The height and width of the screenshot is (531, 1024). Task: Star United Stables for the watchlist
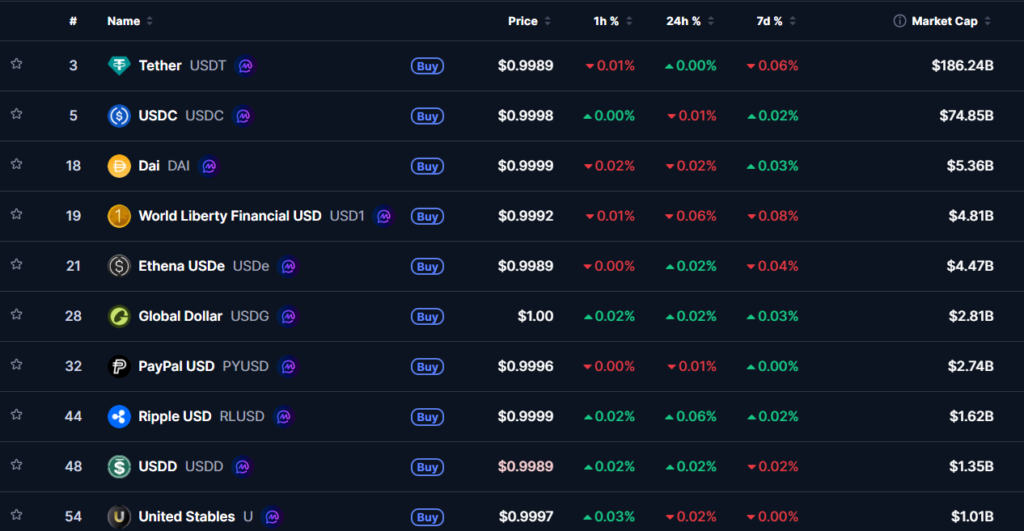[16, 515]
